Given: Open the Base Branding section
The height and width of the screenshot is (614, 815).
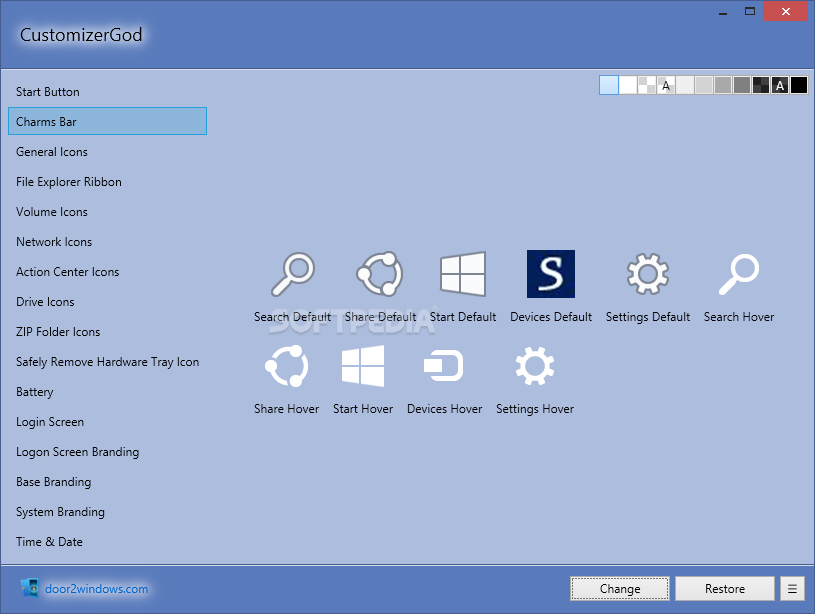Looking at the screenshot, I should [x=108, y=482].
